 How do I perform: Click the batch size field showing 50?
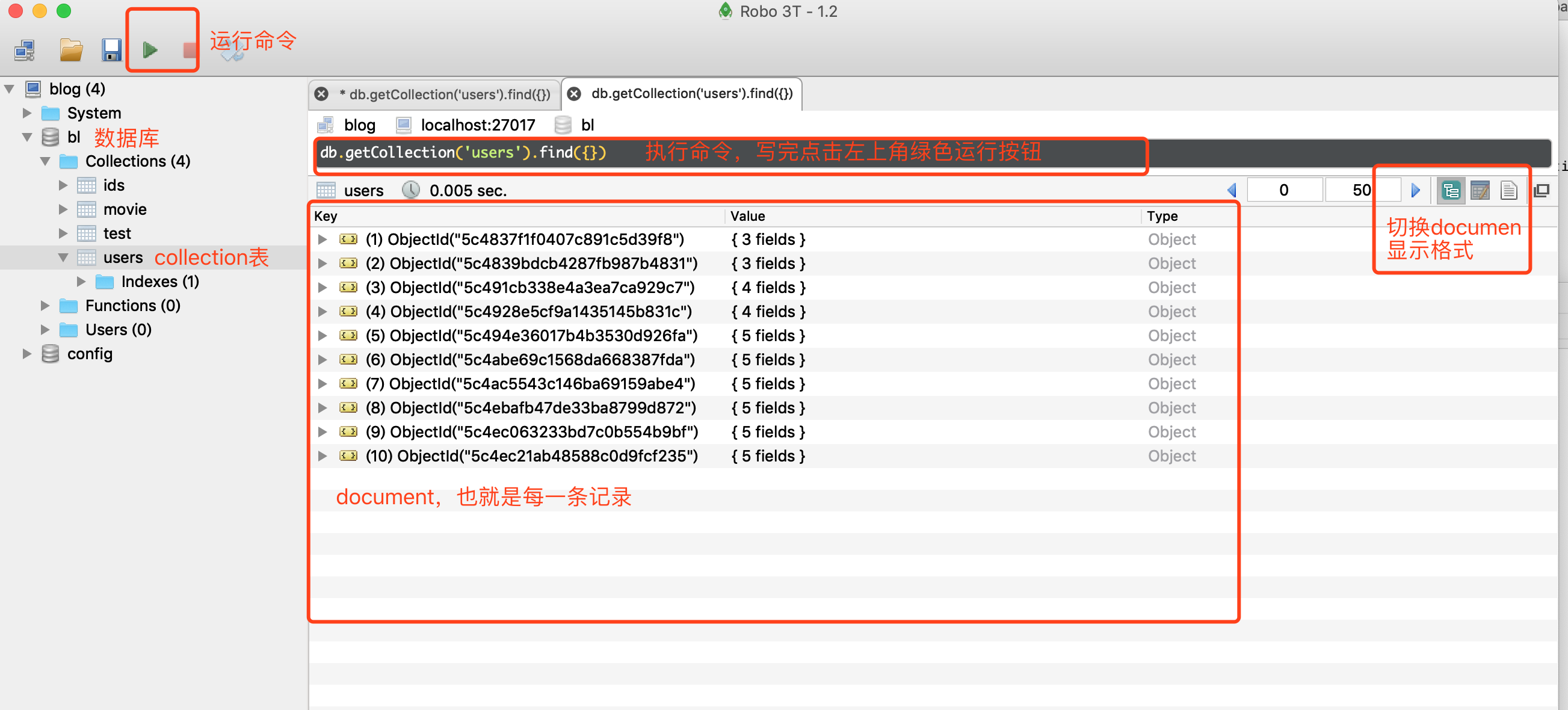(x=1362, y=191)
